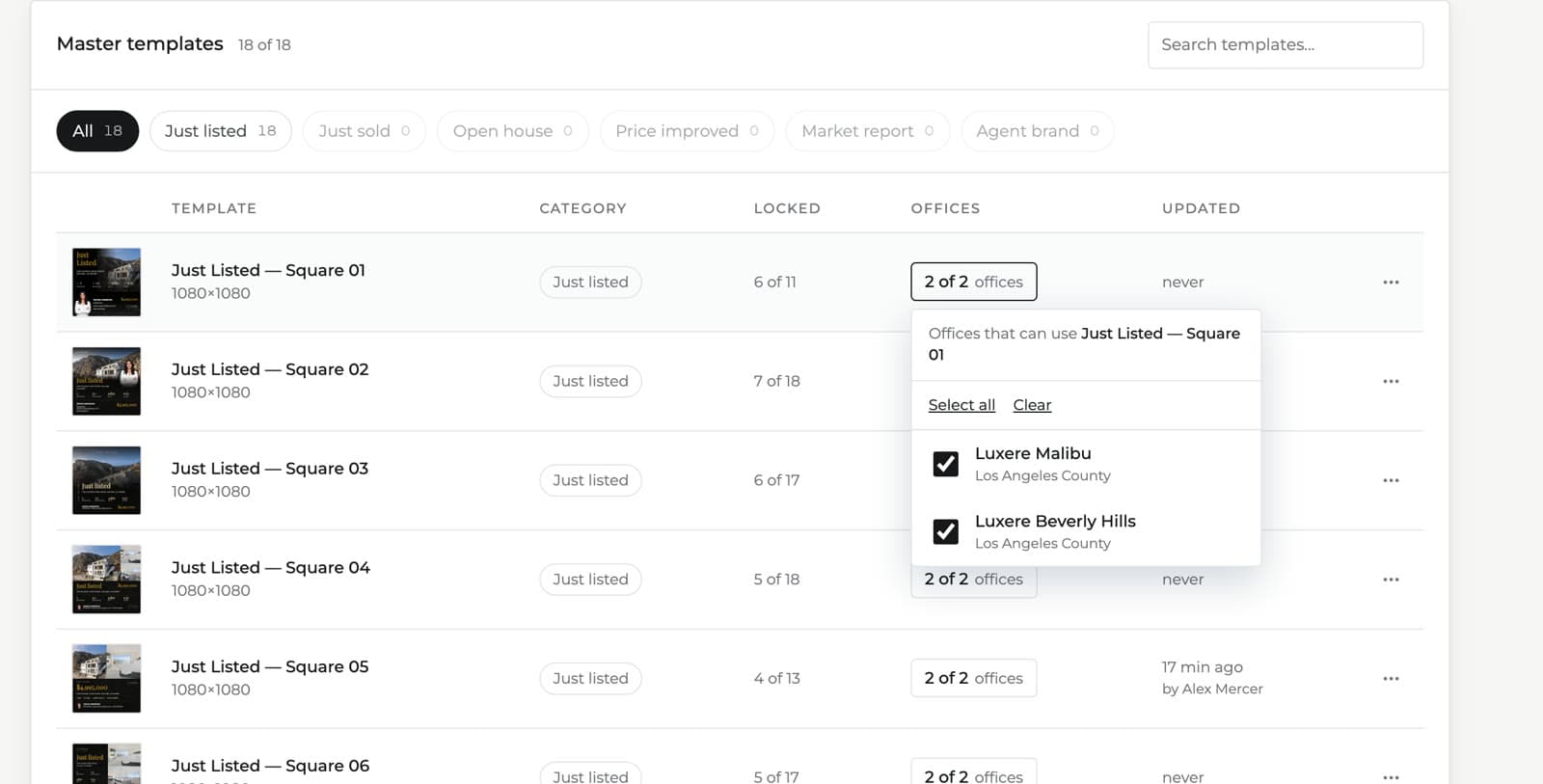Screen dimensions: 1543x784
Task: Open more options for Just Listed — Square 03
Action: pos(1391,480)
